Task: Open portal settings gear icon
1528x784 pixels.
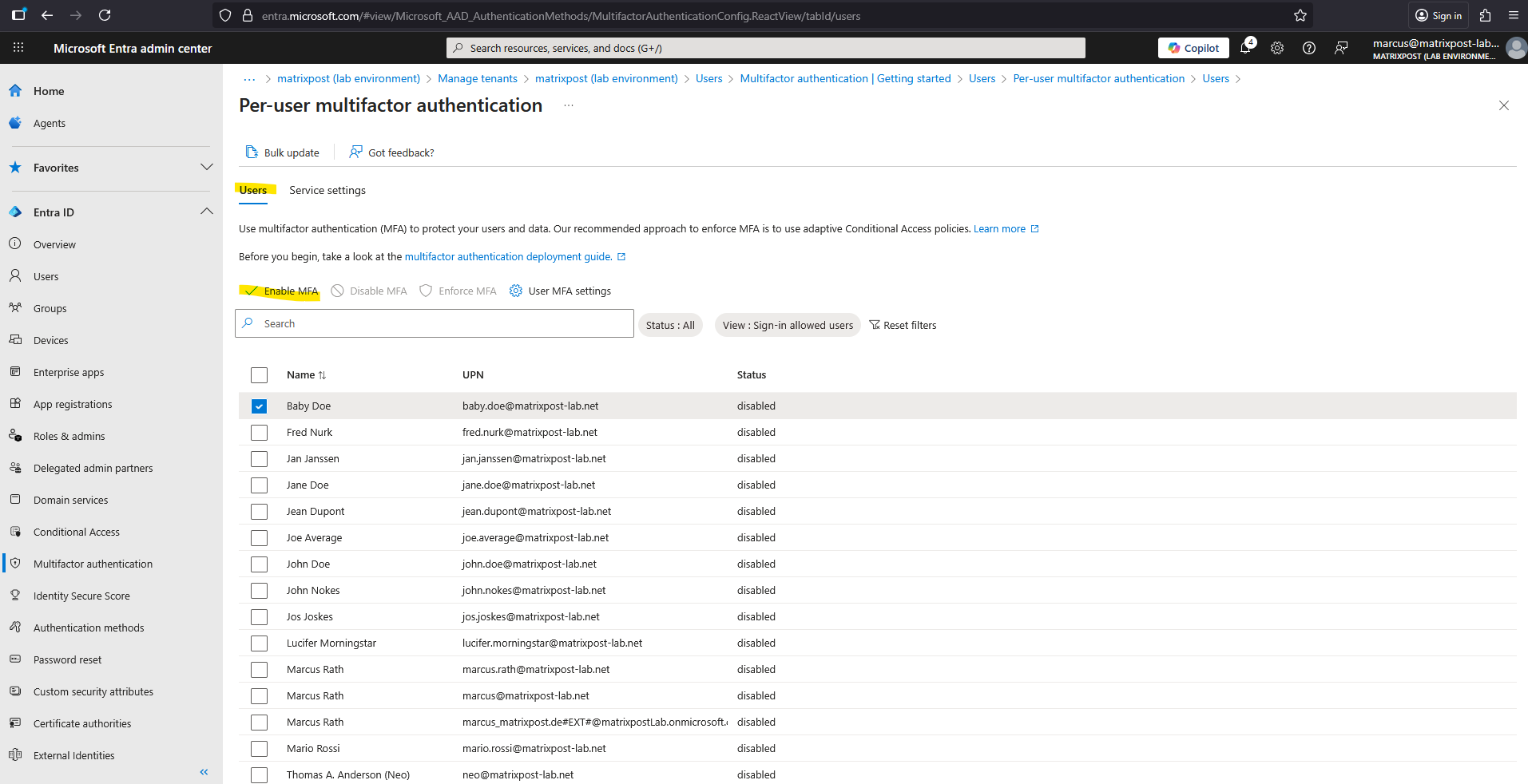Action: tap(1277, 48)
